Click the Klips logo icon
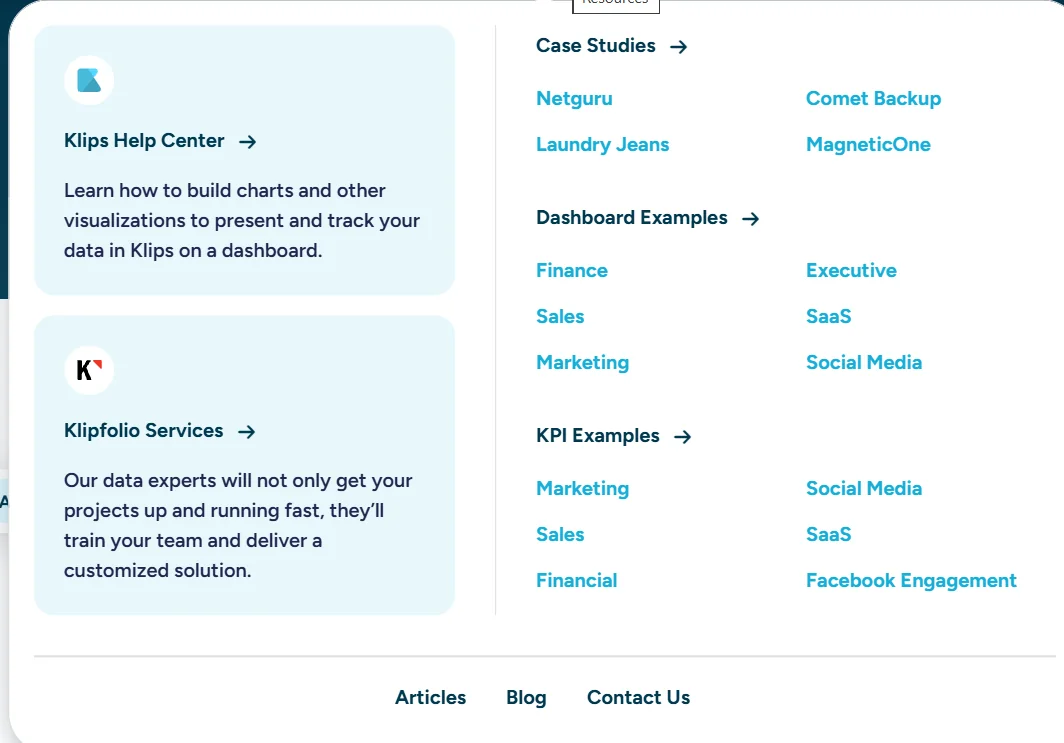 click(89, 80)
